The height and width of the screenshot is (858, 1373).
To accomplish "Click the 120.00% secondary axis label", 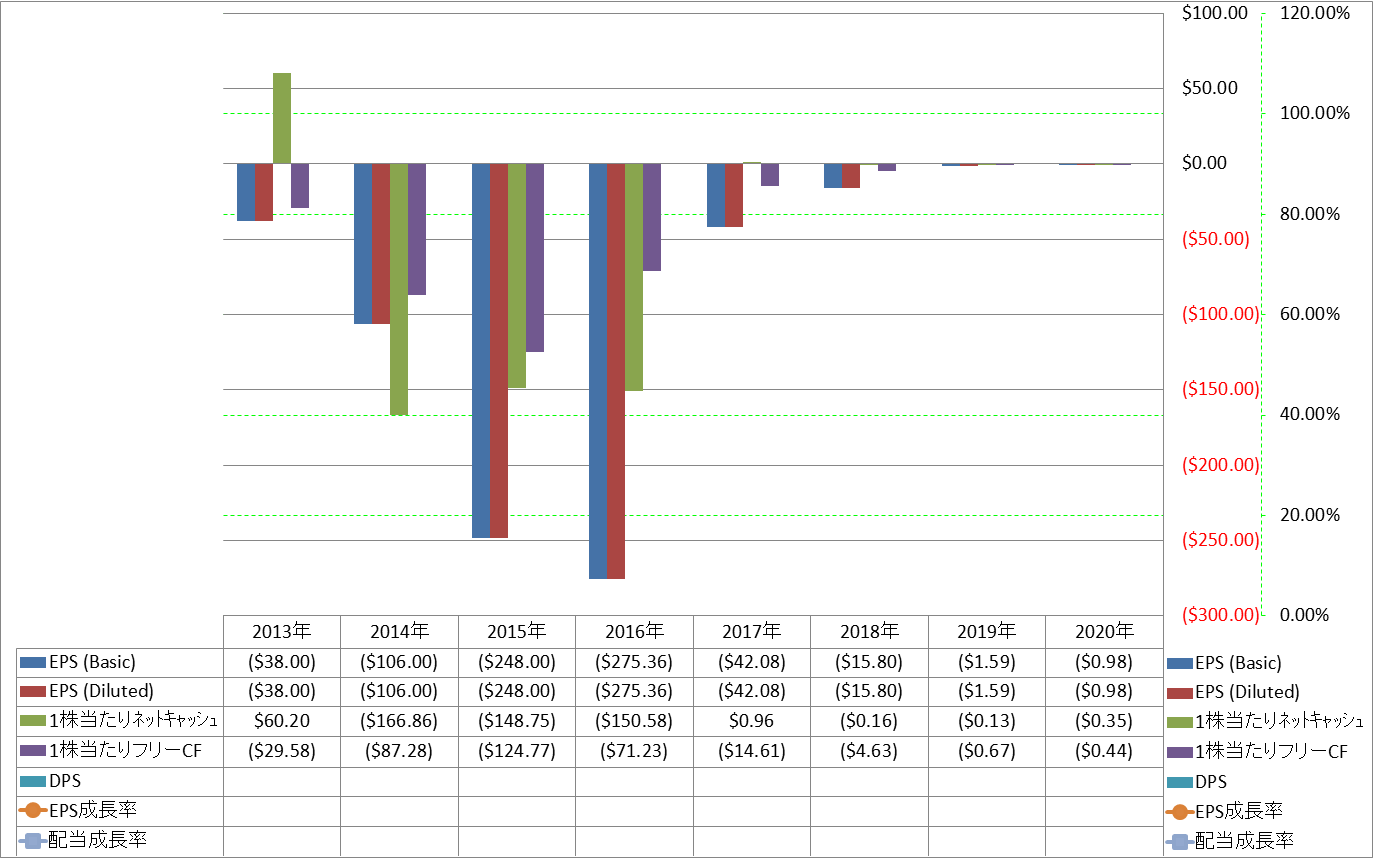I will coord(1316,13).
